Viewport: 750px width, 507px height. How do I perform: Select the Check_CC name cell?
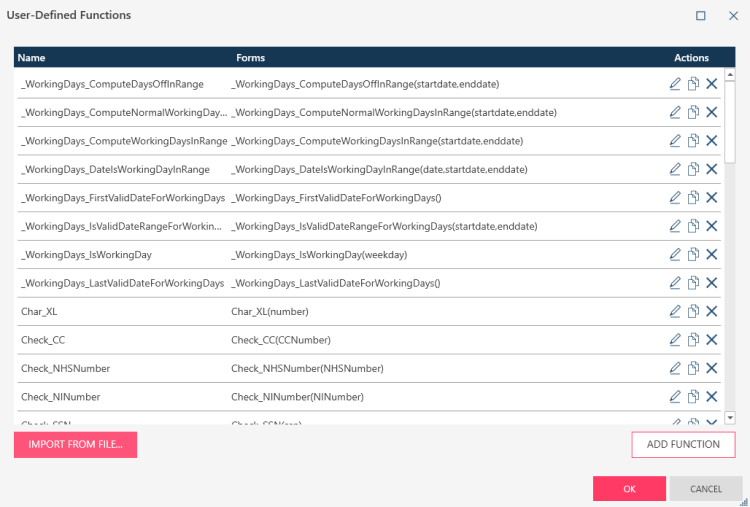pos(43,340)
